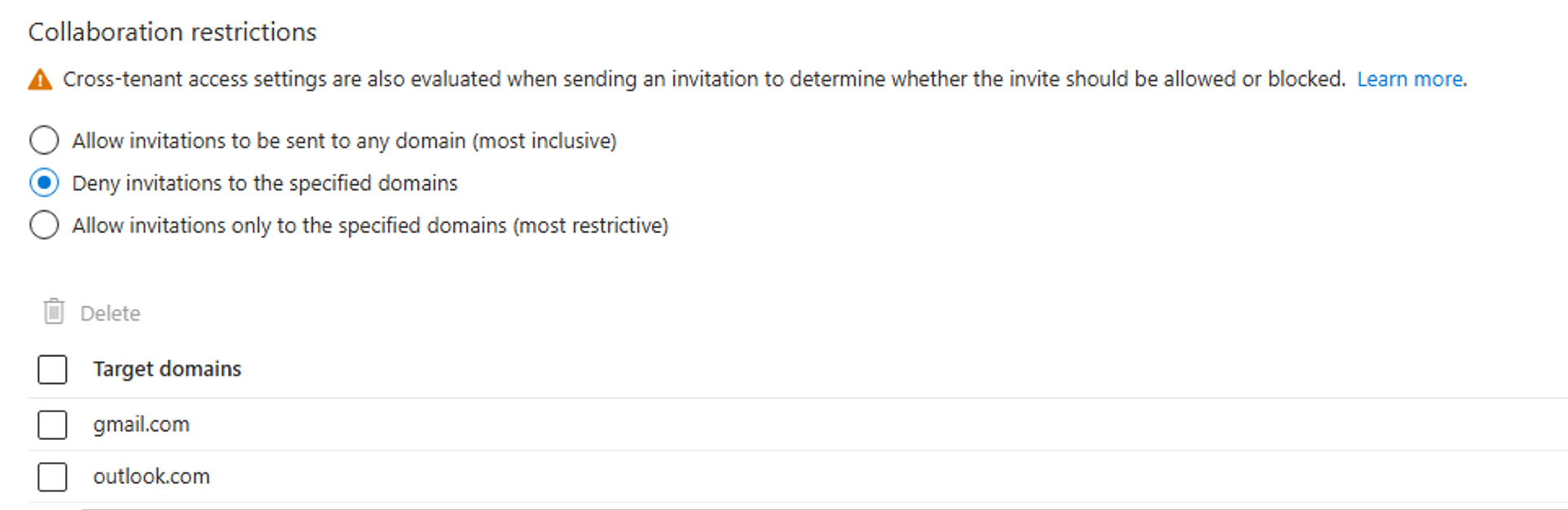Click the Delete button label

click(x=110, y=314)
